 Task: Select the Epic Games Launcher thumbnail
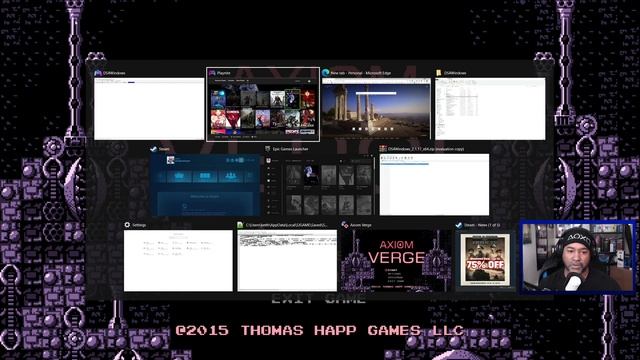coord(320,184)
